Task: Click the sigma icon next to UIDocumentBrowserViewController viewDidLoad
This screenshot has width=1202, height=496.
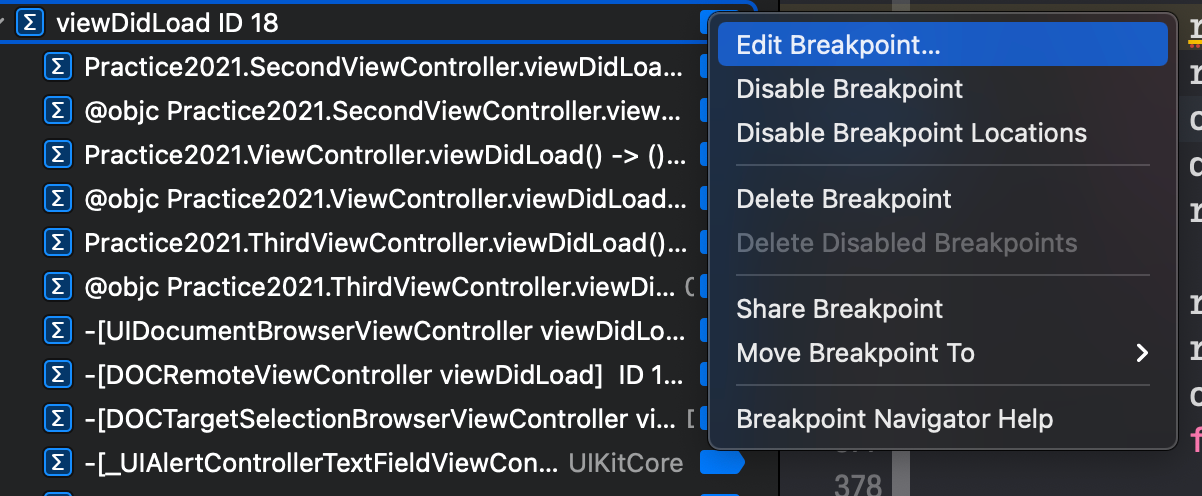Action: tap(58, 331)
